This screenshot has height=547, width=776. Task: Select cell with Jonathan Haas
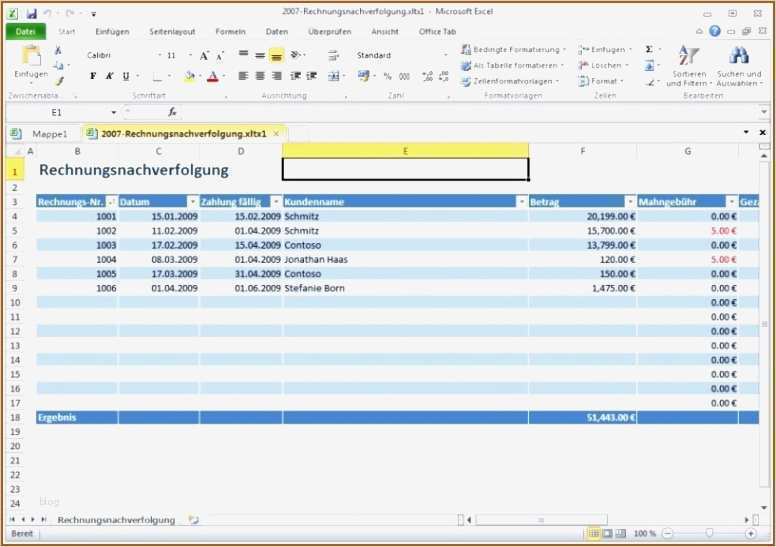point(405,259)
